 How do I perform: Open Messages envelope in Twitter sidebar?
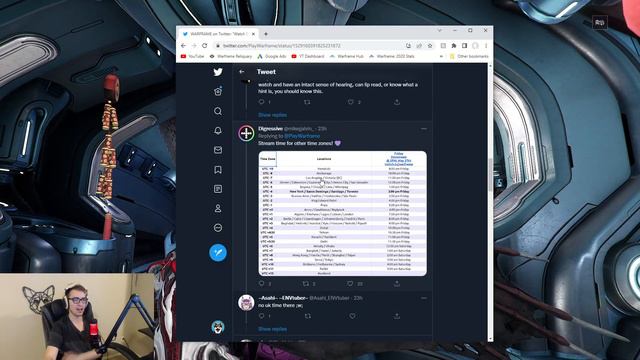[x=218, y=150]
